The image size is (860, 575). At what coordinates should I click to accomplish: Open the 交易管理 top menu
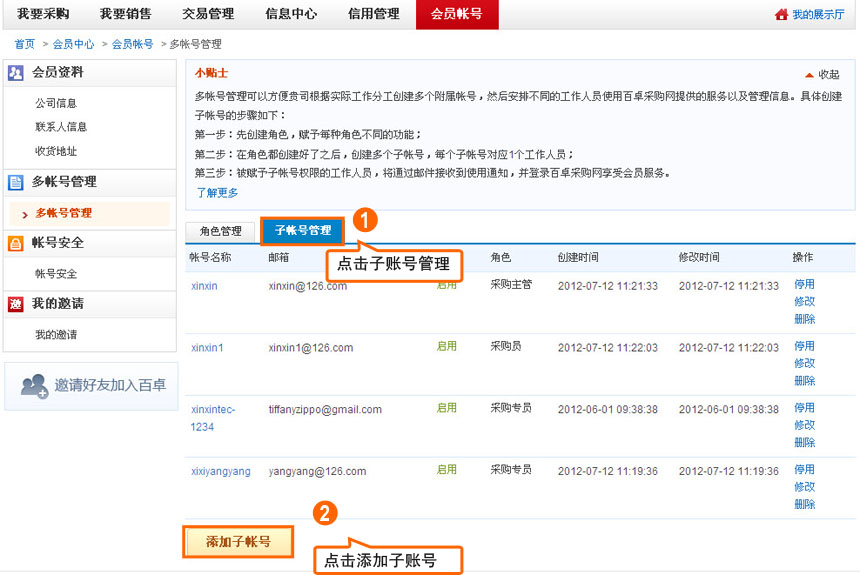(208, 14)
